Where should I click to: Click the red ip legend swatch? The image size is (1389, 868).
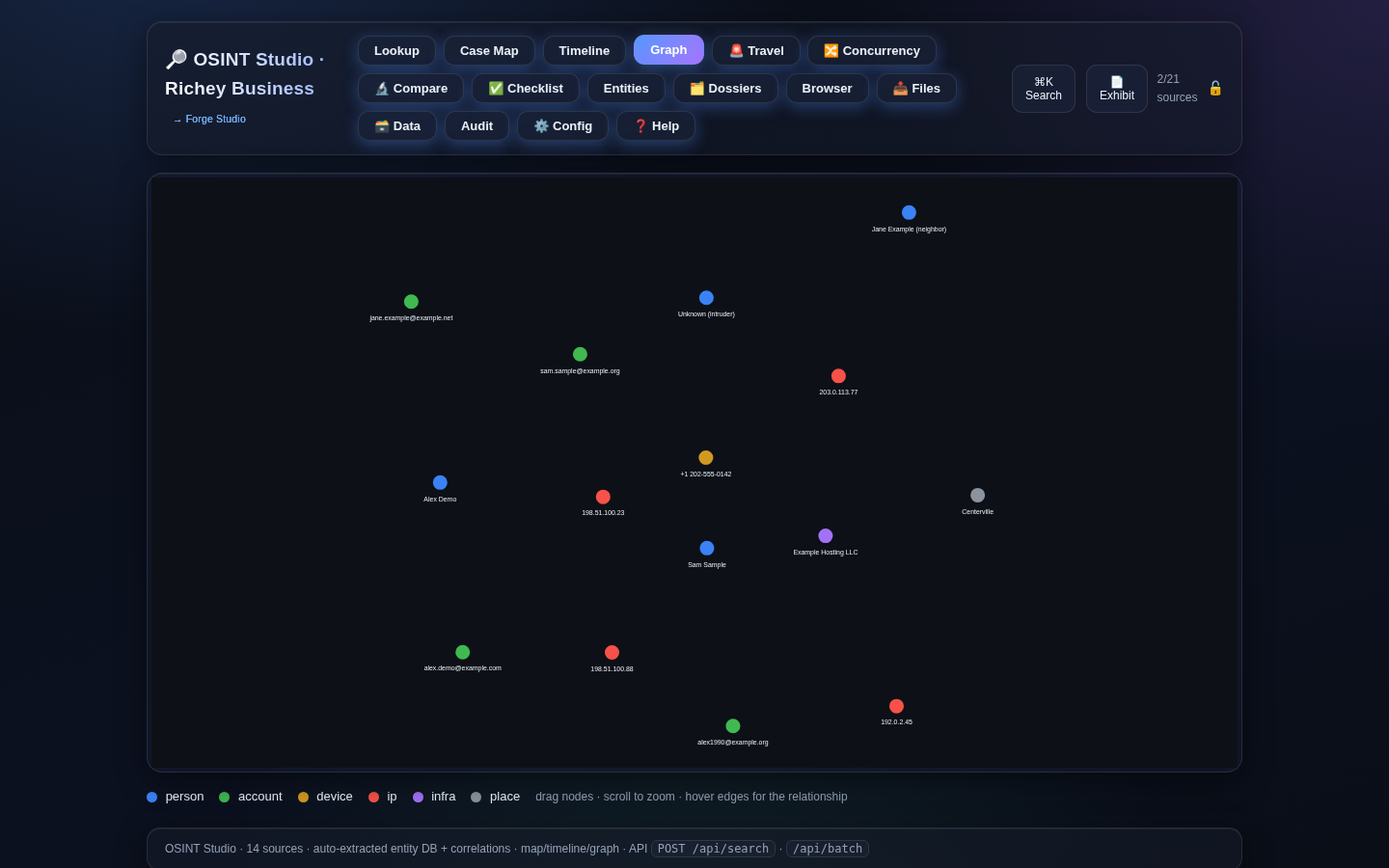coord(373,798)
